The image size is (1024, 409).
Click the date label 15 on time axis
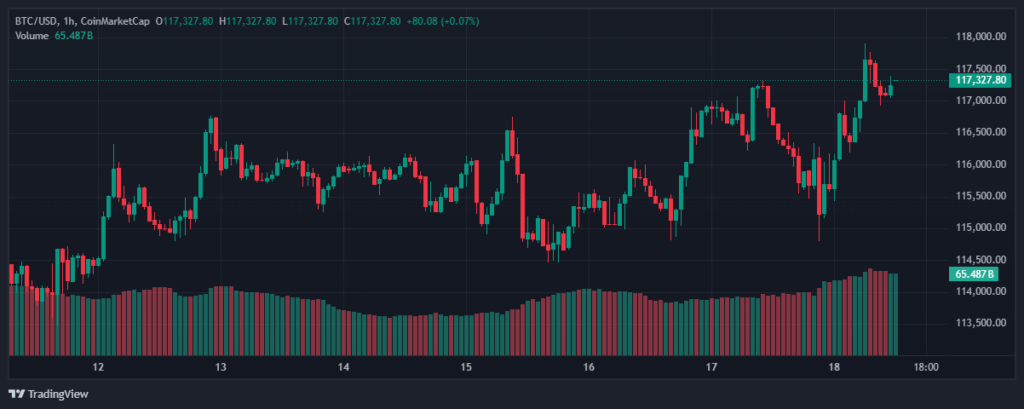466,367
